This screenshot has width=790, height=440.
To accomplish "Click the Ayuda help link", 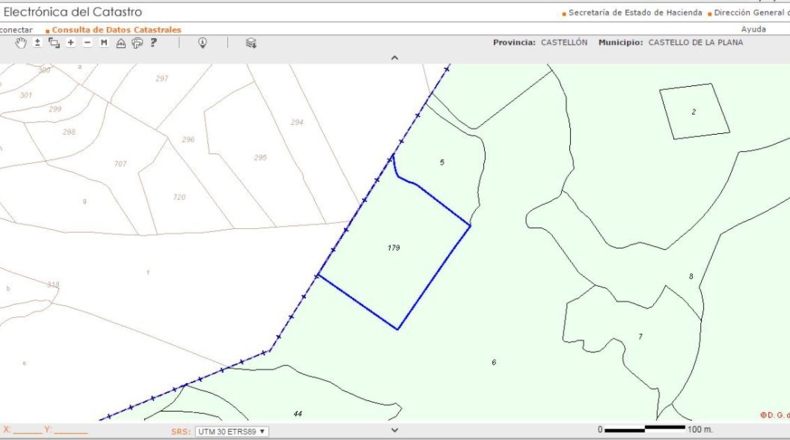I will coord(753,29).
